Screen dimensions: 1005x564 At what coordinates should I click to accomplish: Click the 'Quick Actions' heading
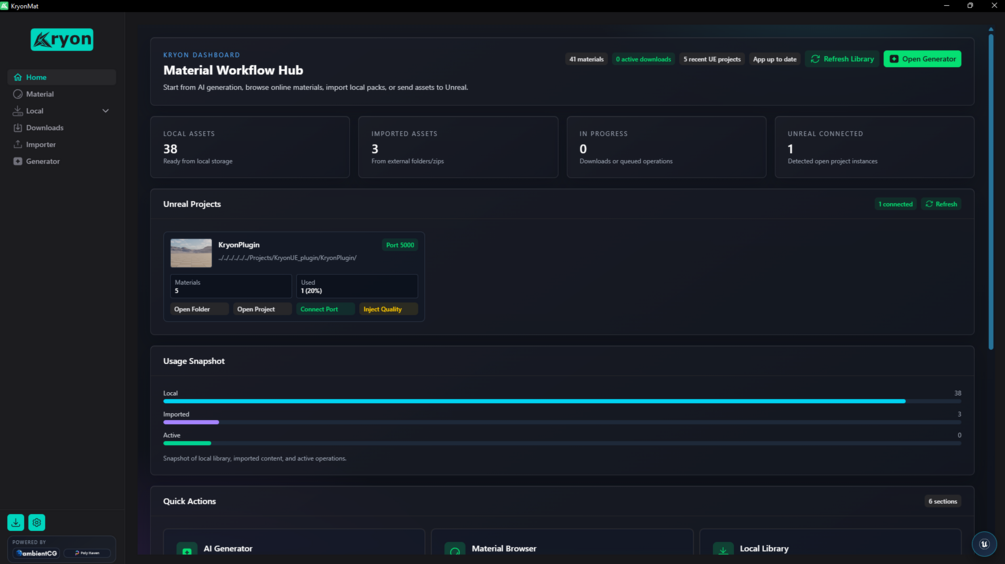click(190, 501)
